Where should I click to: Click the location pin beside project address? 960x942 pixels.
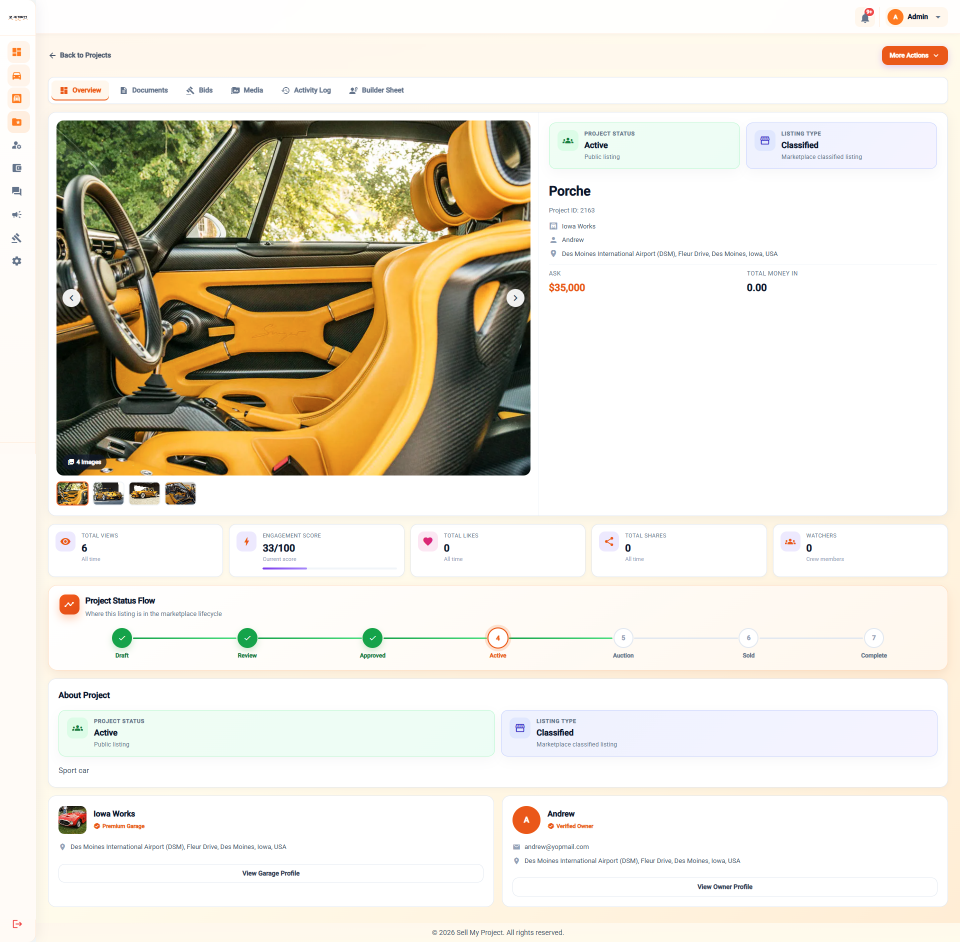[x=553, y=253]
